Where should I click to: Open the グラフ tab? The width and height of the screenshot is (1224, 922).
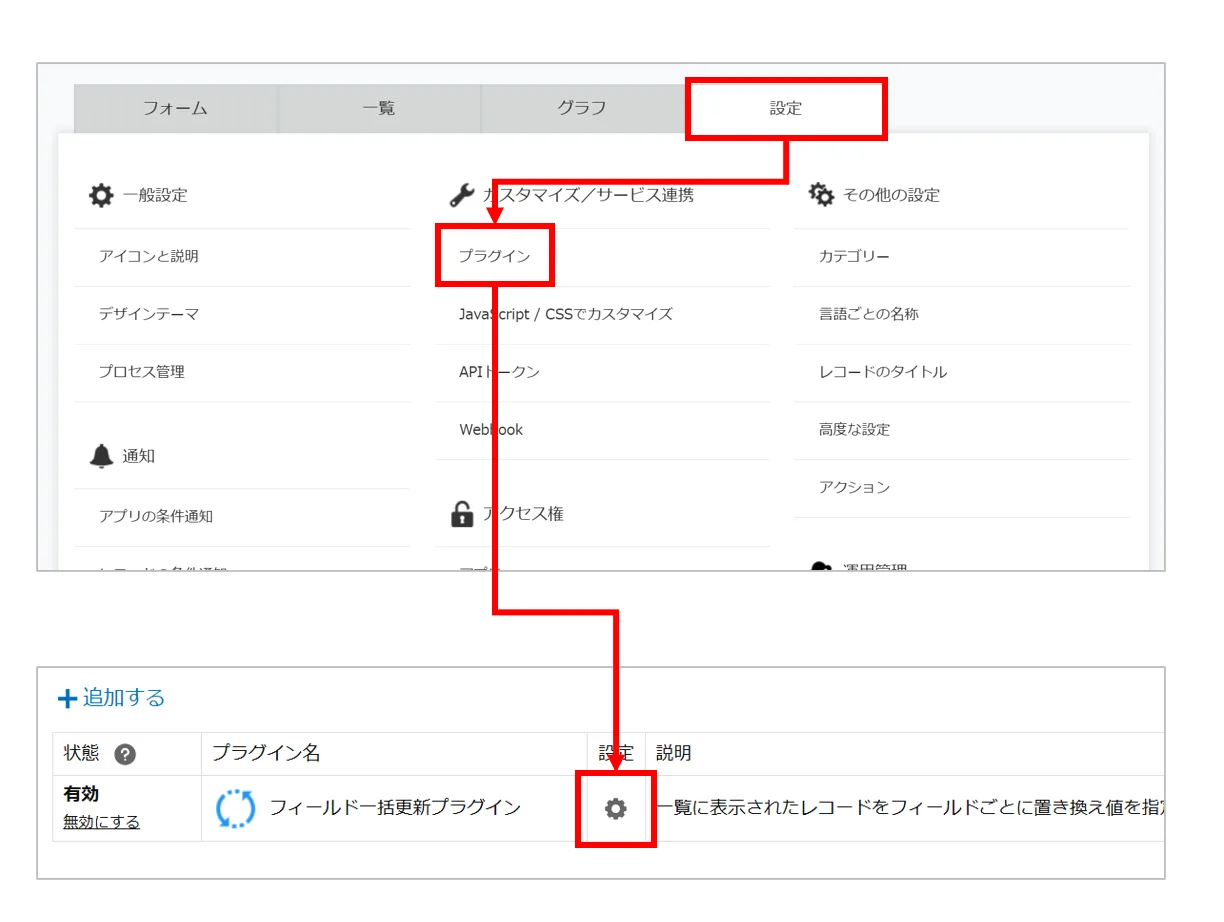pos(582,108)
